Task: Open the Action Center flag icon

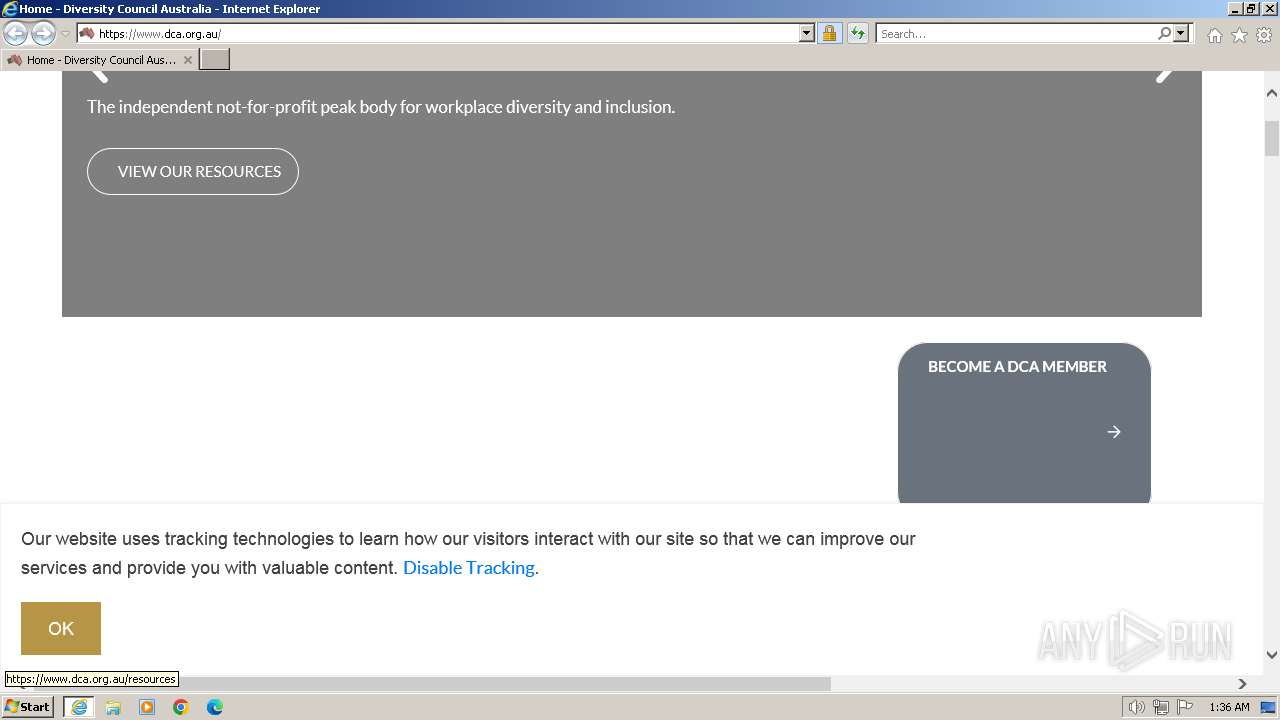Action: click(x=1185, y=707)
